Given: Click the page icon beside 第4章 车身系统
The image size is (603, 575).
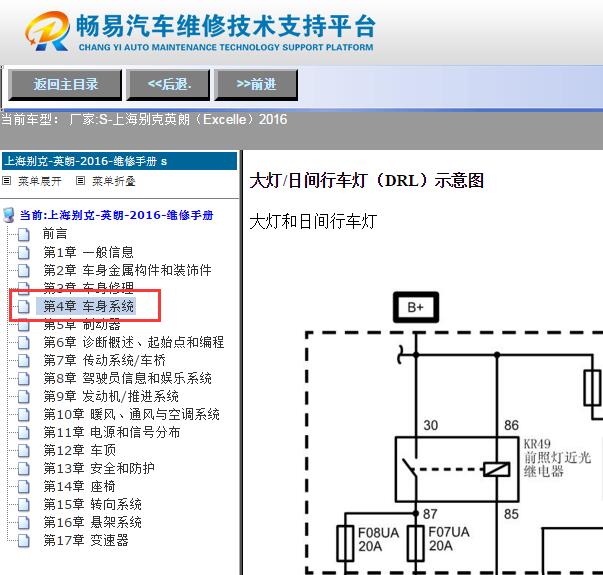Looking at the screenshot, I should 23,307.
